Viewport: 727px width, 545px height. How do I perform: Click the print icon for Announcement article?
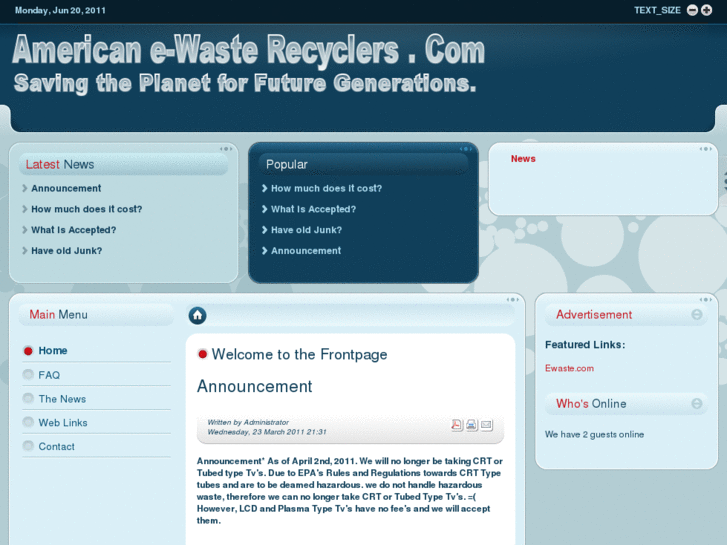click(472, 425)
